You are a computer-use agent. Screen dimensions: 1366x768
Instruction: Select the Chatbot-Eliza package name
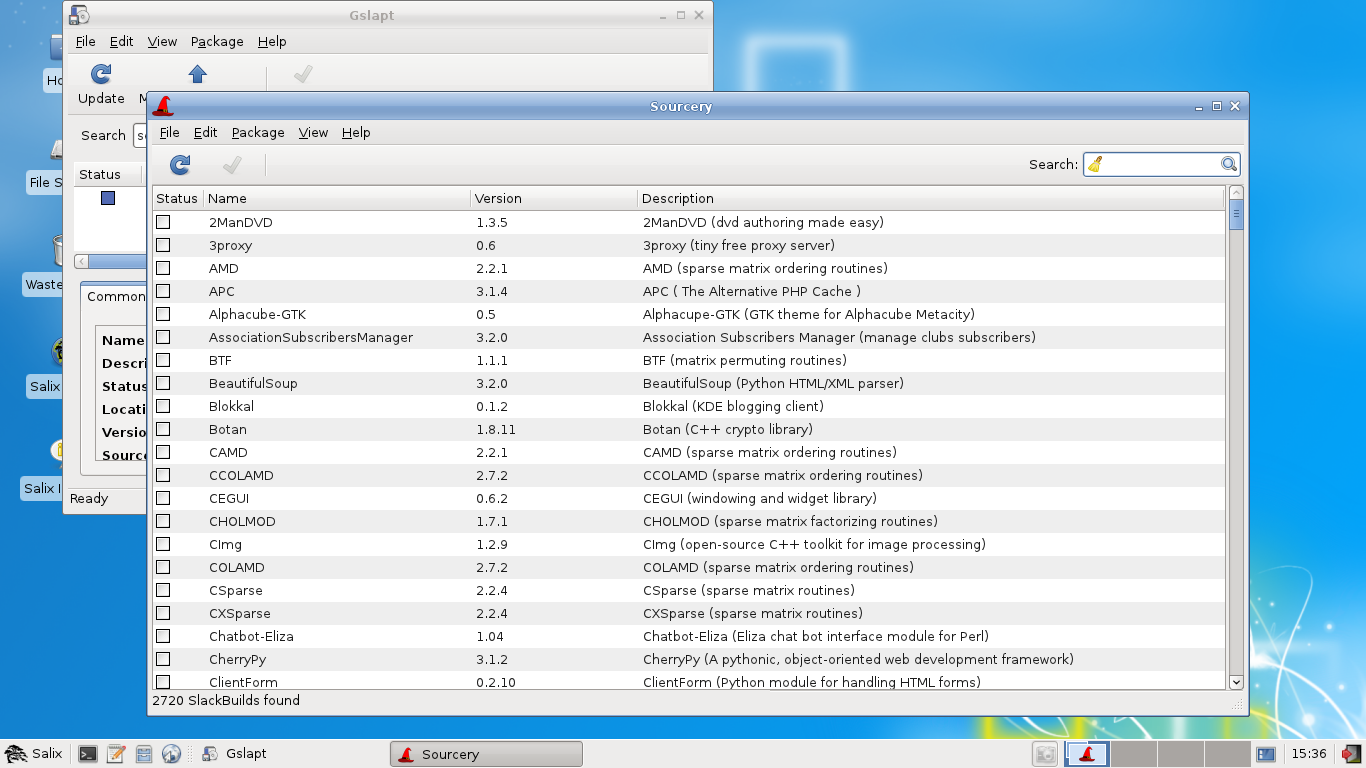click(x=251, y=636)
